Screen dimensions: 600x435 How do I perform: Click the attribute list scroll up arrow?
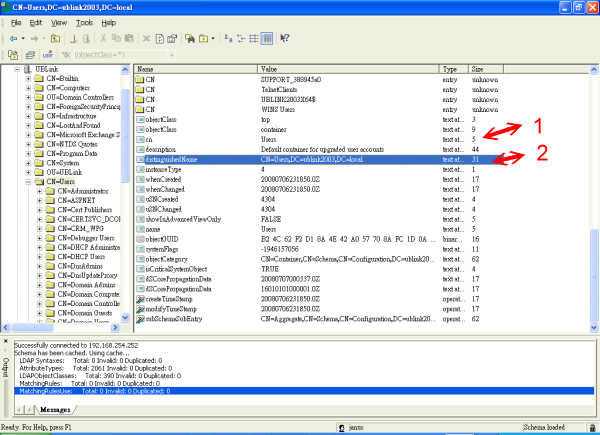tap(593, 69)
